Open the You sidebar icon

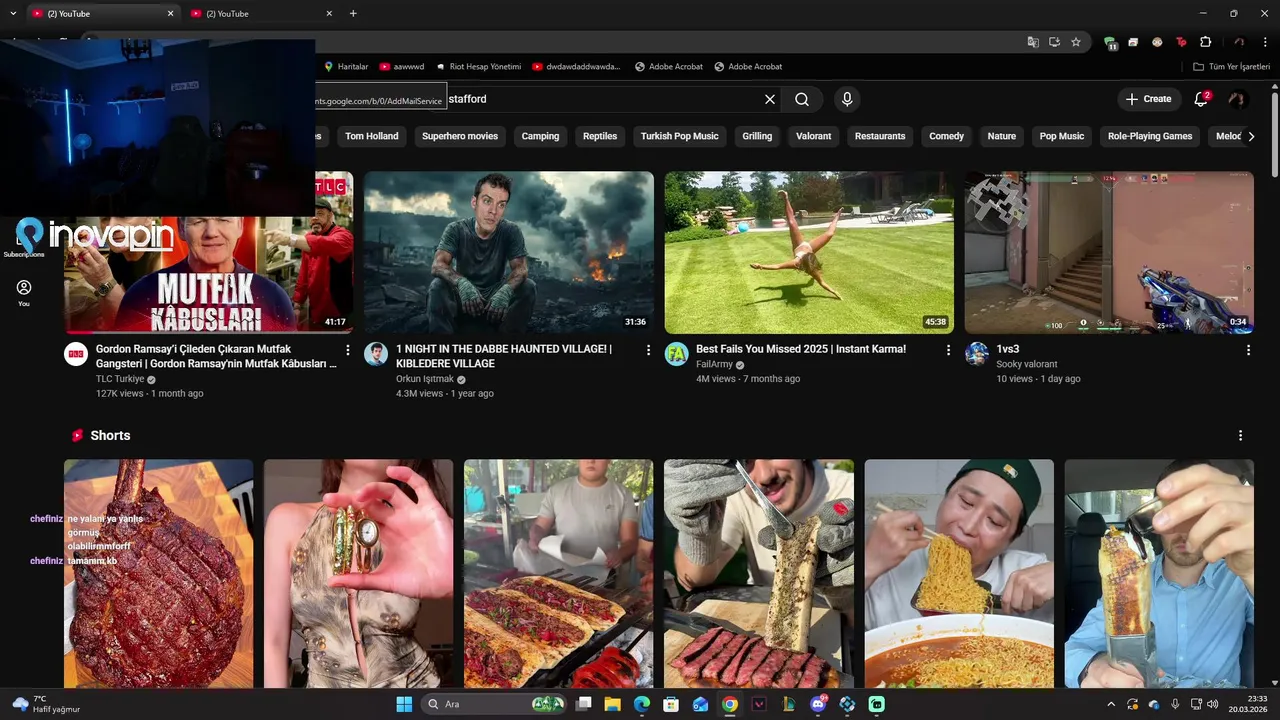click(x=23, y=292)
